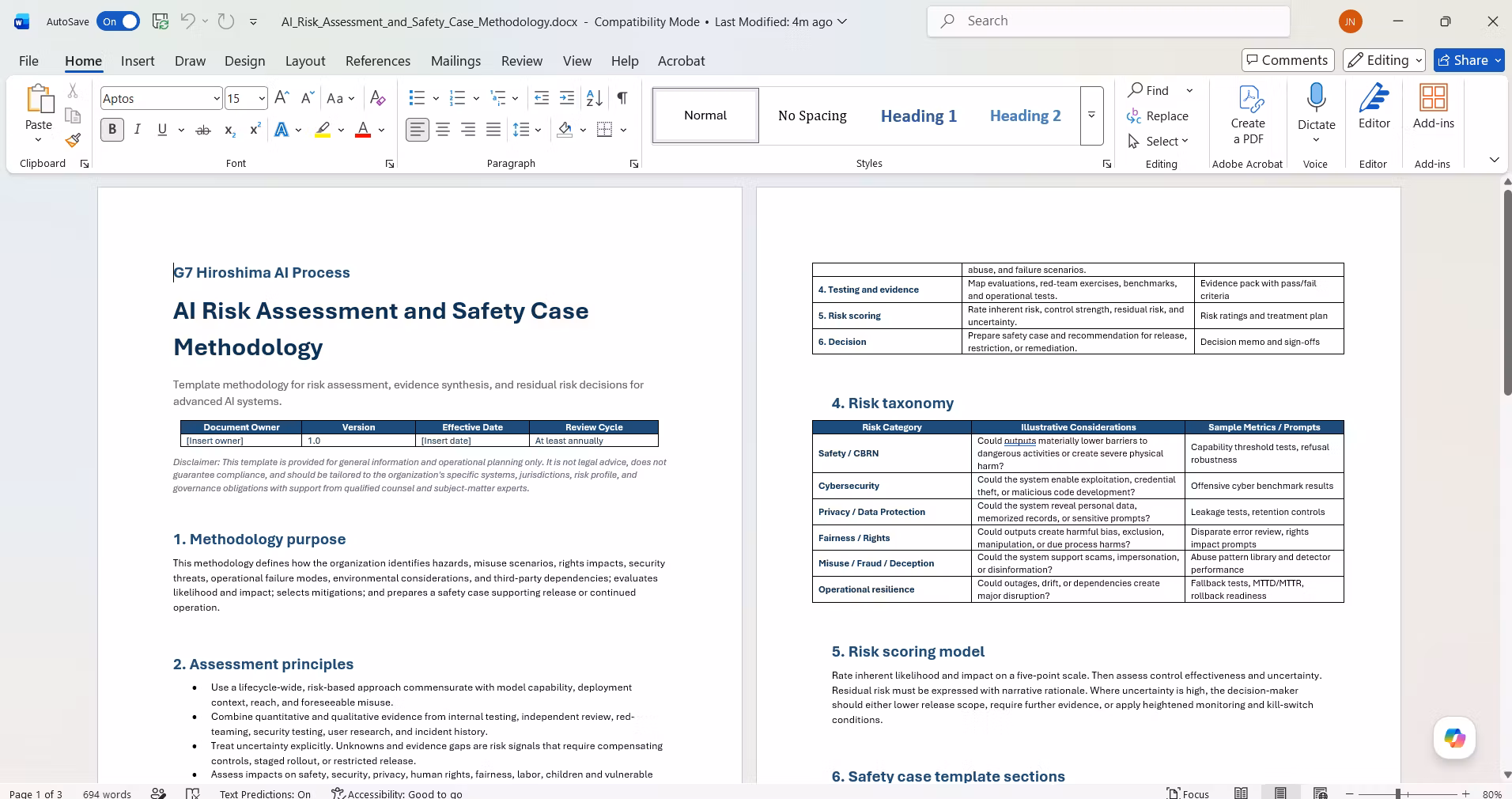Open the font size dropdown

[x=262, y=98]
